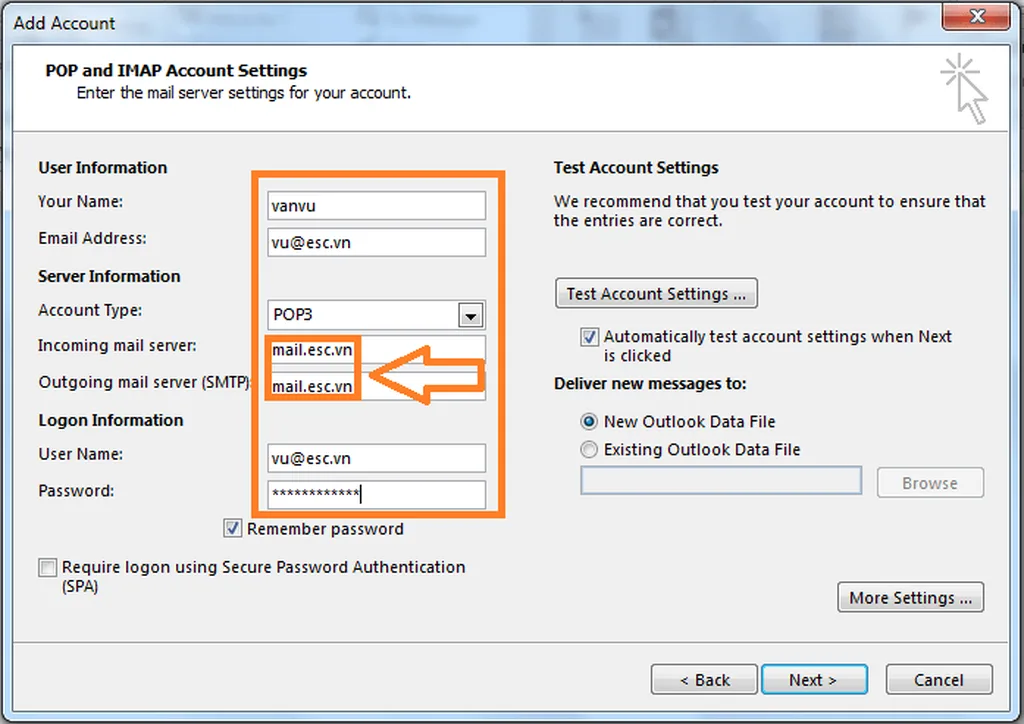
Task: Open the Account Type dropdown arrow
Action: click(x=470, y=315)
